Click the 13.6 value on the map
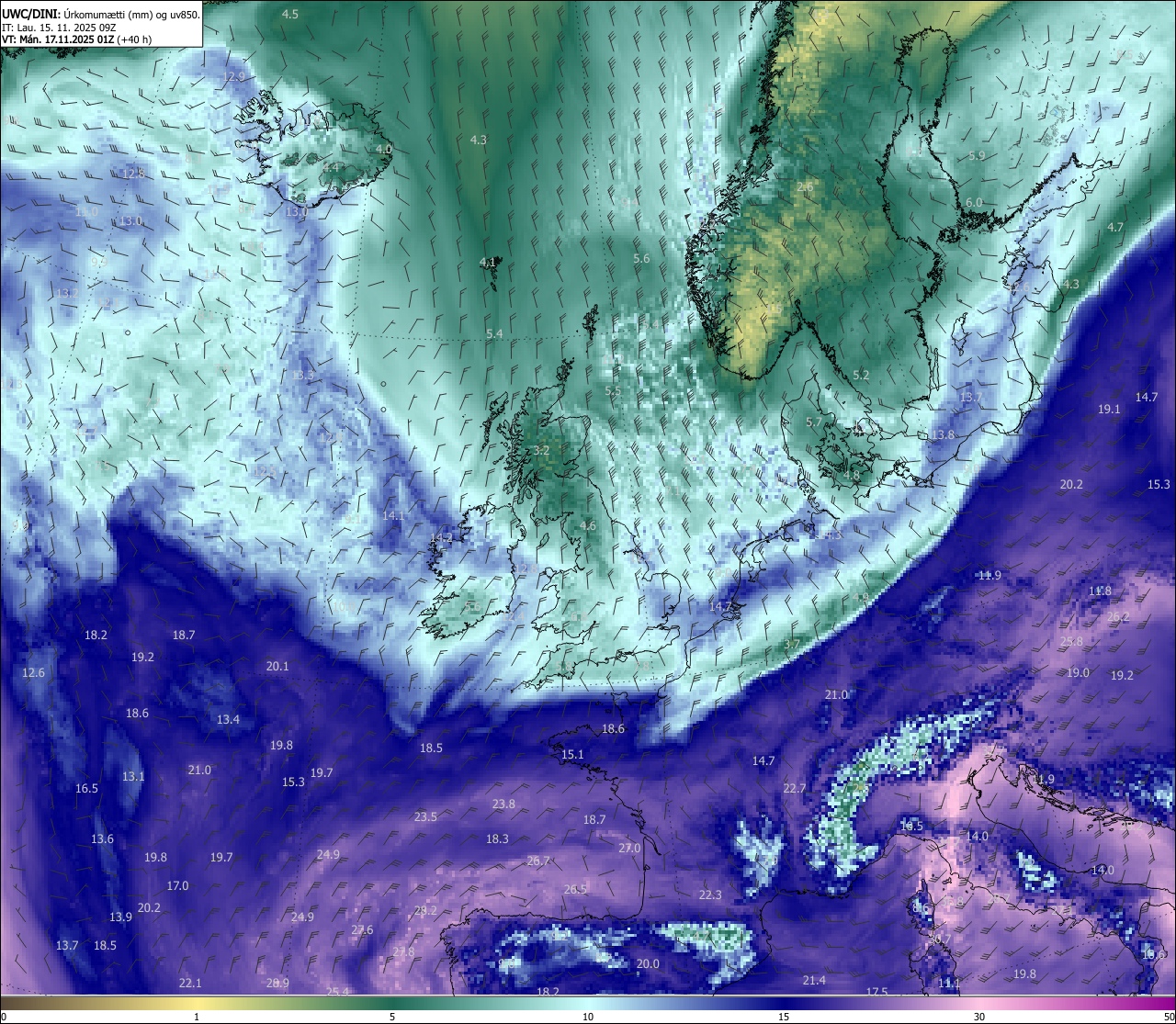This screenshot has width=1176, height=1024. coord(102,838)
